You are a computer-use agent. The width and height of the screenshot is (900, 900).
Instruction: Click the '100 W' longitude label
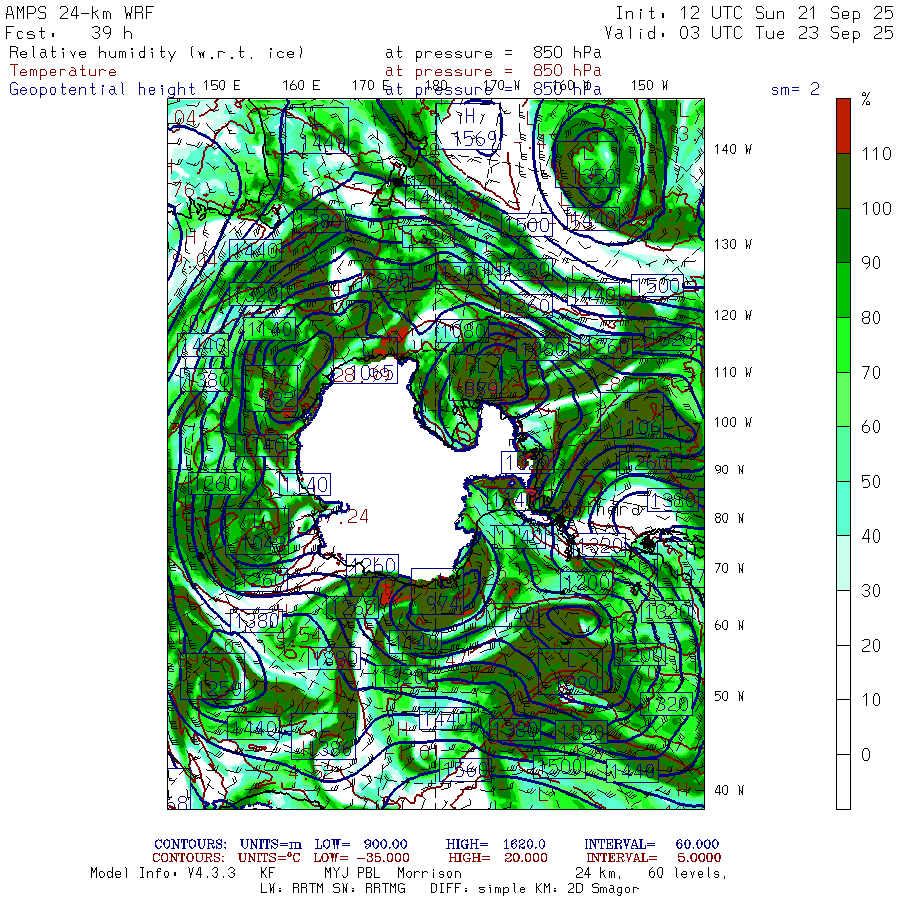pos(733,422)
